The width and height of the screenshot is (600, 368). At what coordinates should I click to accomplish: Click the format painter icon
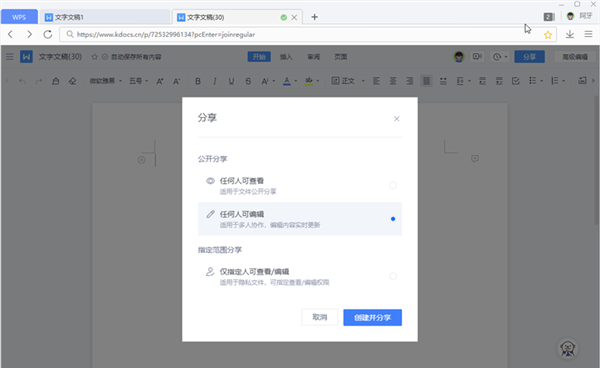click(55, 81)
